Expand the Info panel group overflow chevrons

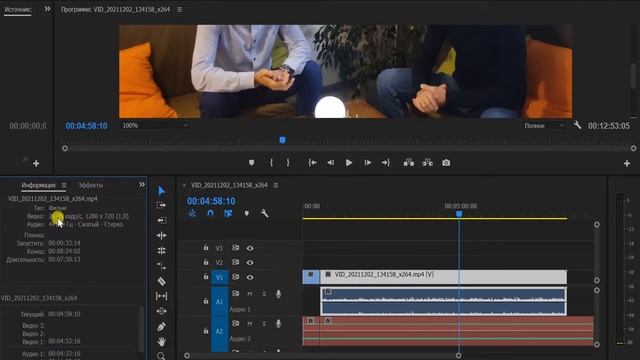[x=142, y=184]
